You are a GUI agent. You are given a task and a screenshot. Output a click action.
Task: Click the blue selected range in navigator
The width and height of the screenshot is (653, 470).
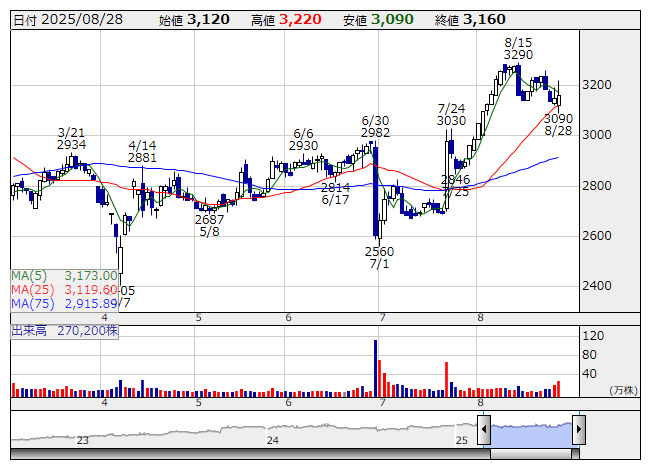[x=531, y=434]
